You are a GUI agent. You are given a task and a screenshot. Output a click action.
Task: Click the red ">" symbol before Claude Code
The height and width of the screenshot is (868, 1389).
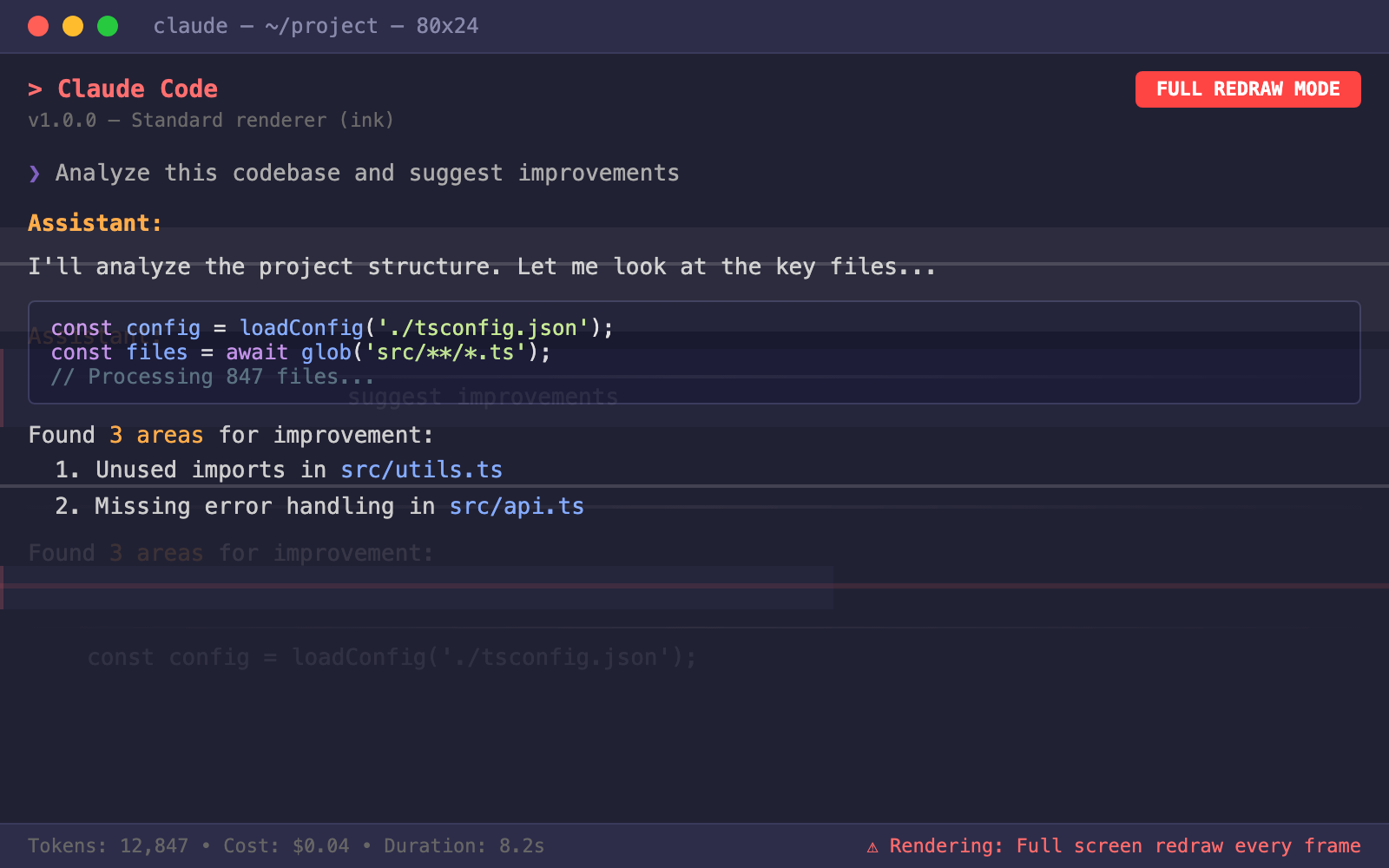coord(35,89)
